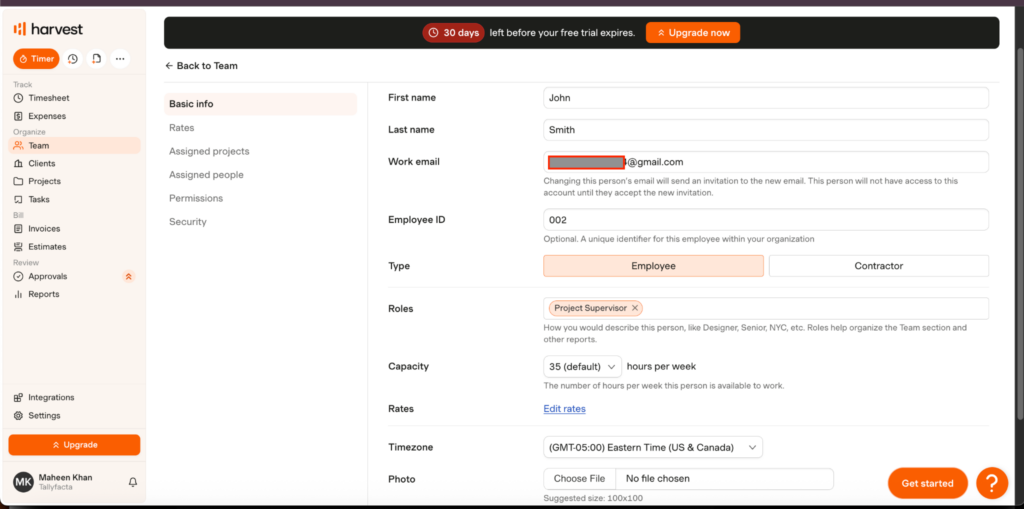Start the Timer button
1024x509 pixels.
coord(36,59)
